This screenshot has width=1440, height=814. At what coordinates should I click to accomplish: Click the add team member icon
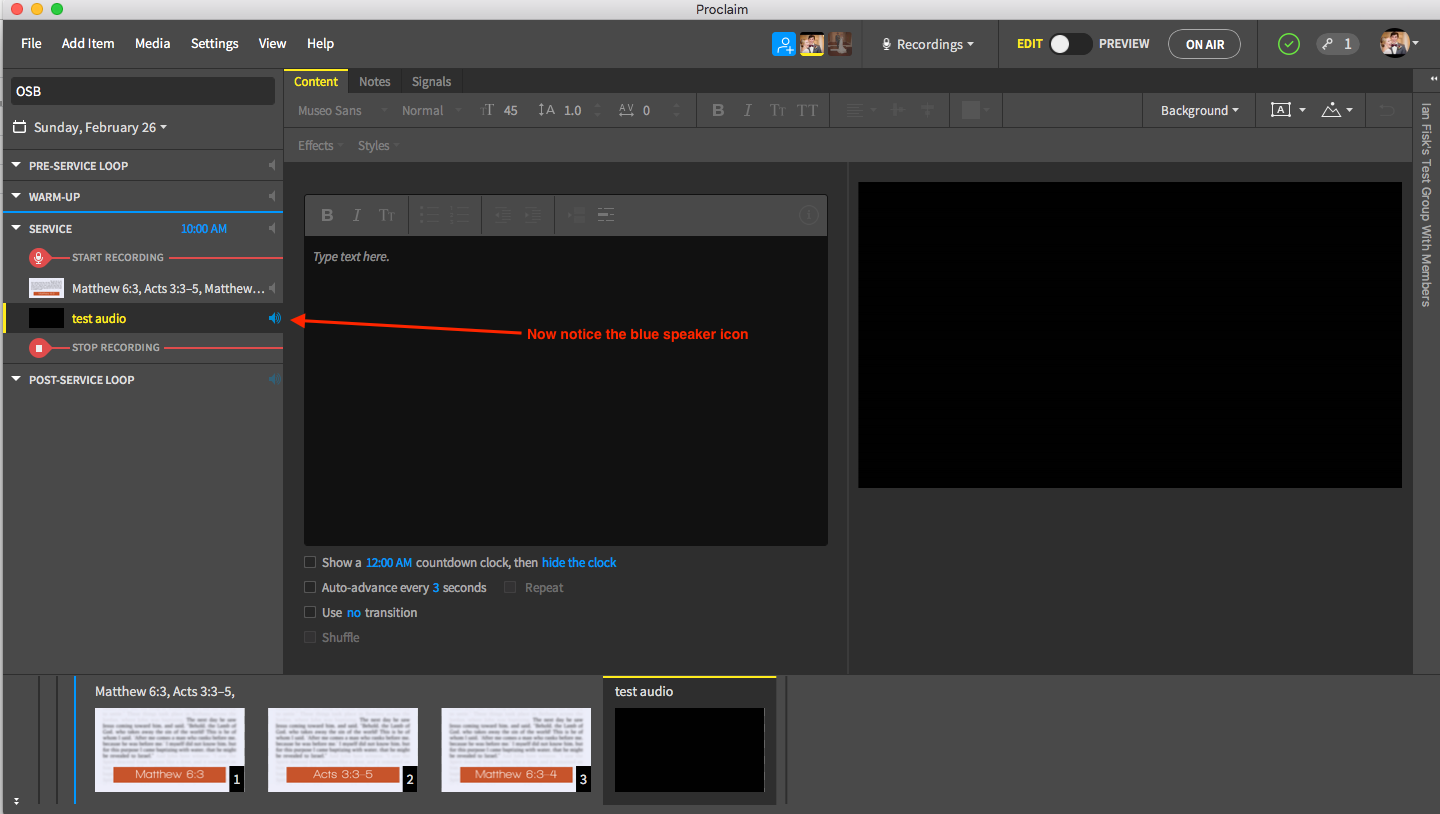tap(784, 44)
